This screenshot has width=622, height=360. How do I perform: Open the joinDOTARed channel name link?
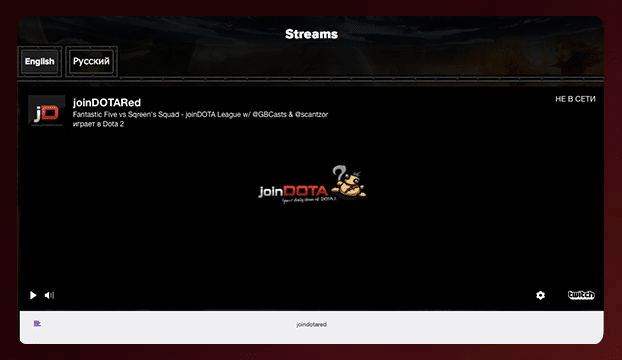tap(107, 103)
